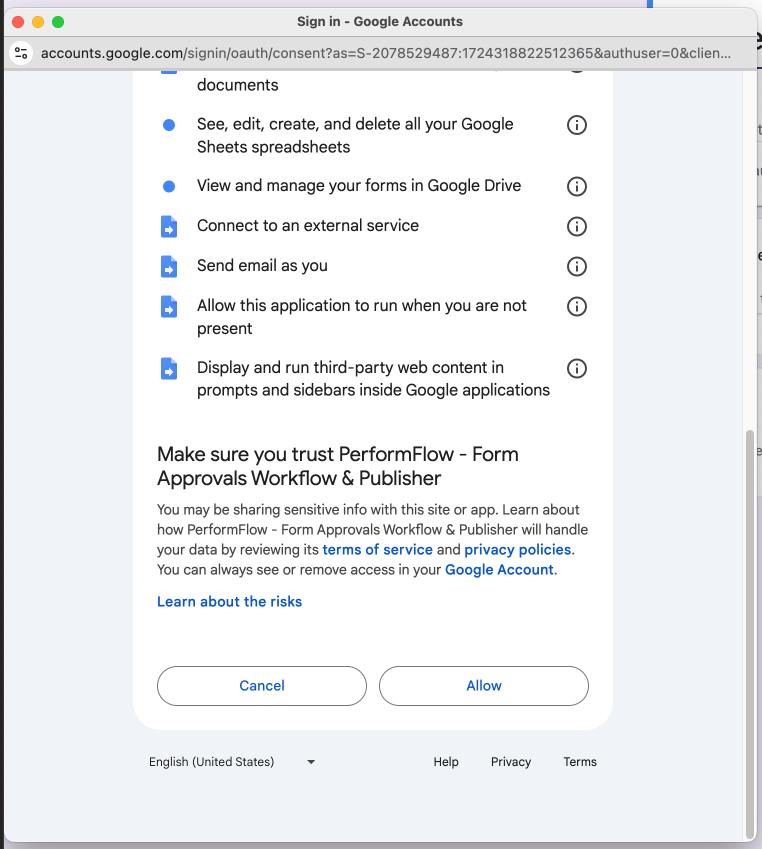Viewport: 762px width, 849px height.
Task: Click blue dot icon next to Google Sheets permission
Action: tap(169, 125)
